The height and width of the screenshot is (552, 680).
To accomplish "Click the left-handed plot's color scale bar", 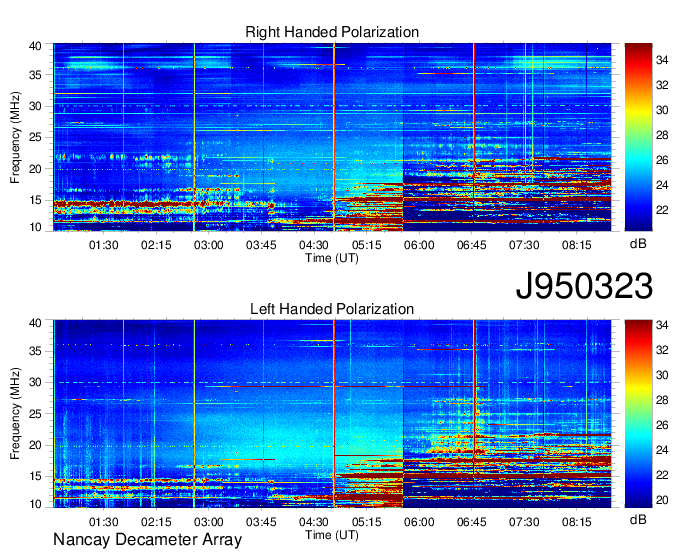I will 638,414.
